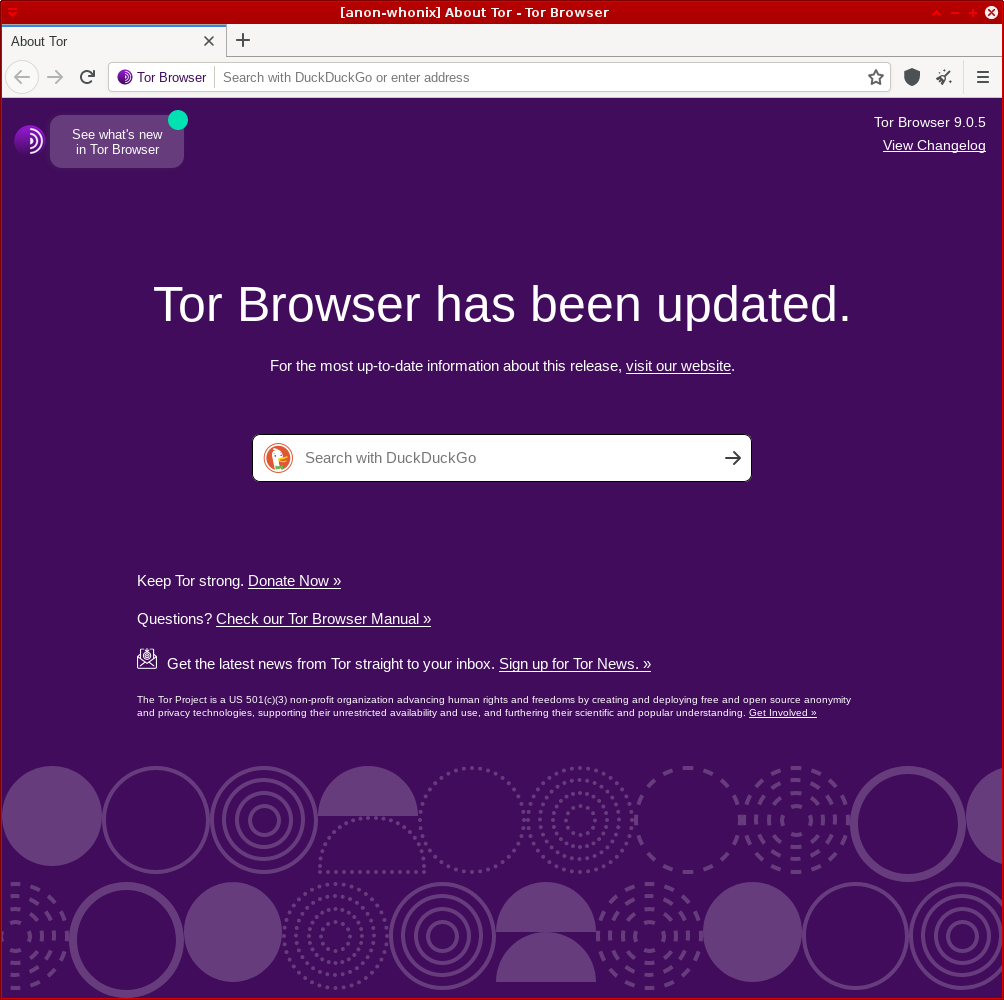Open the Donate Now link
The image size is (1004, 1000).
pyautogui.click(x=295, y=581)
